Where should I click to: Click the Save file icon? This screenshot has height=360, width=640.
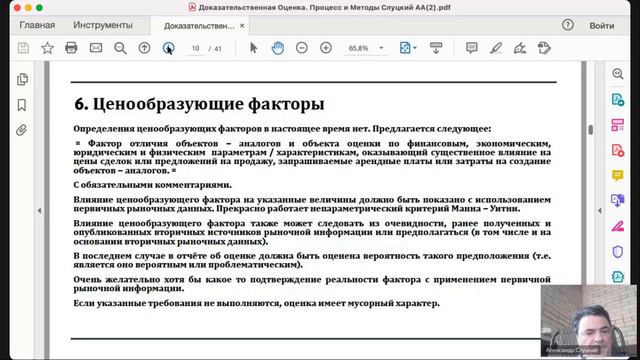23,48
